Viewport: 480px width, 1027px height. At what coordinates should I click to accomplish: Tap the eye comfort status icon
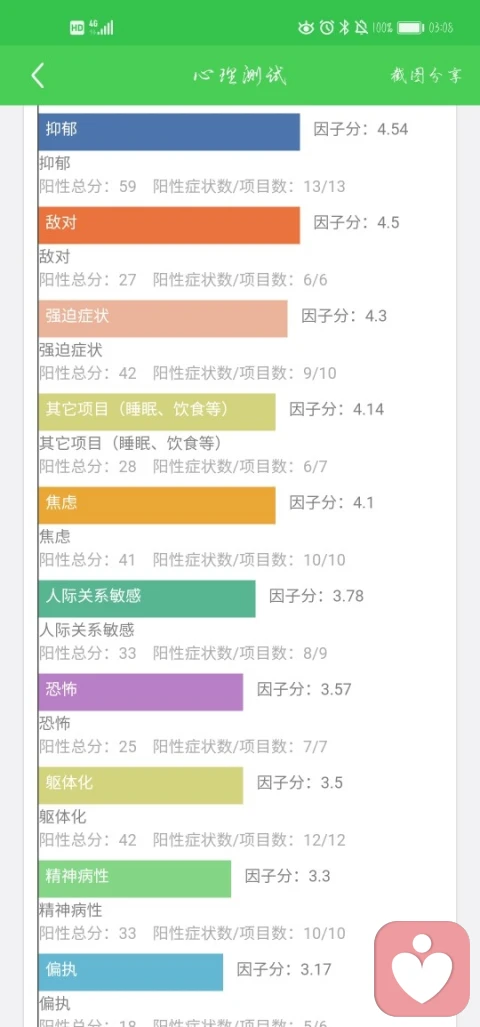pos(306,28)
